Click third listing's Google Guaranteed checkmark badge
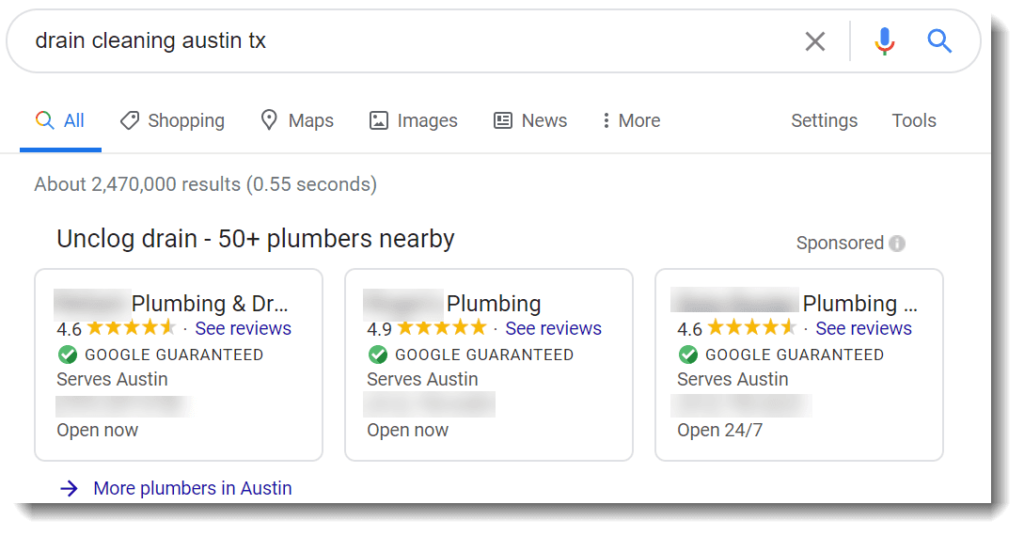 [687, 354]
